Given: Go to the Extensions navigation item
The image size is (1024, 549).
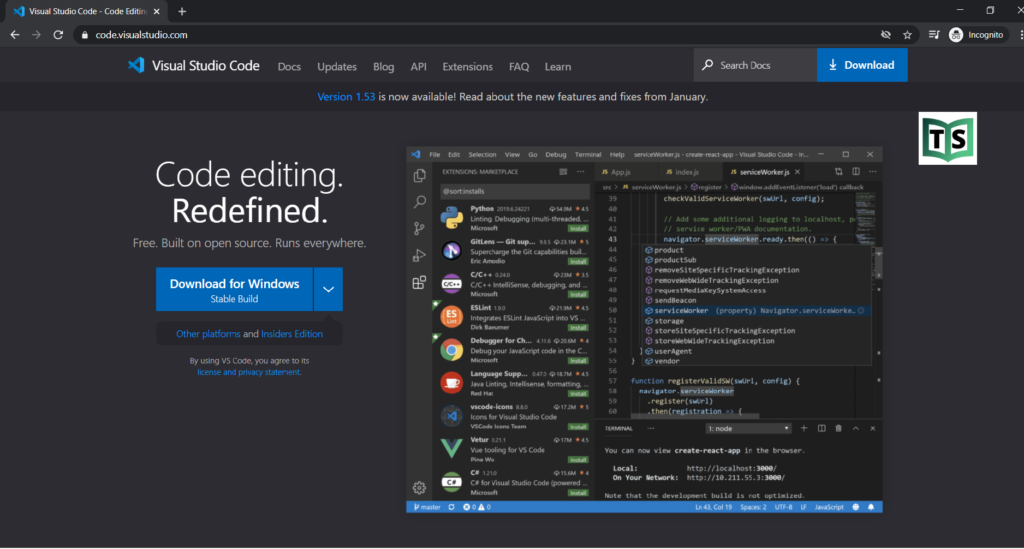Looking at the screenshot, I should (467, 67).
